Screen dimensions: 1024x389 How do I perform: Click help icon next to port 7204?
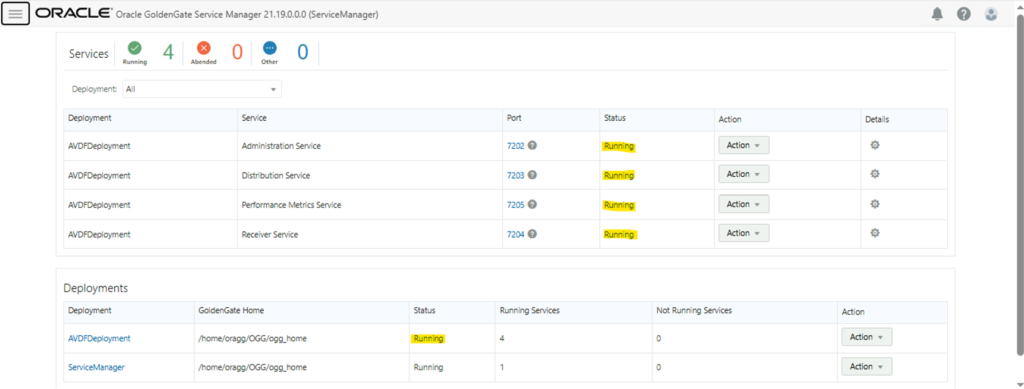(x=532, y=234)
